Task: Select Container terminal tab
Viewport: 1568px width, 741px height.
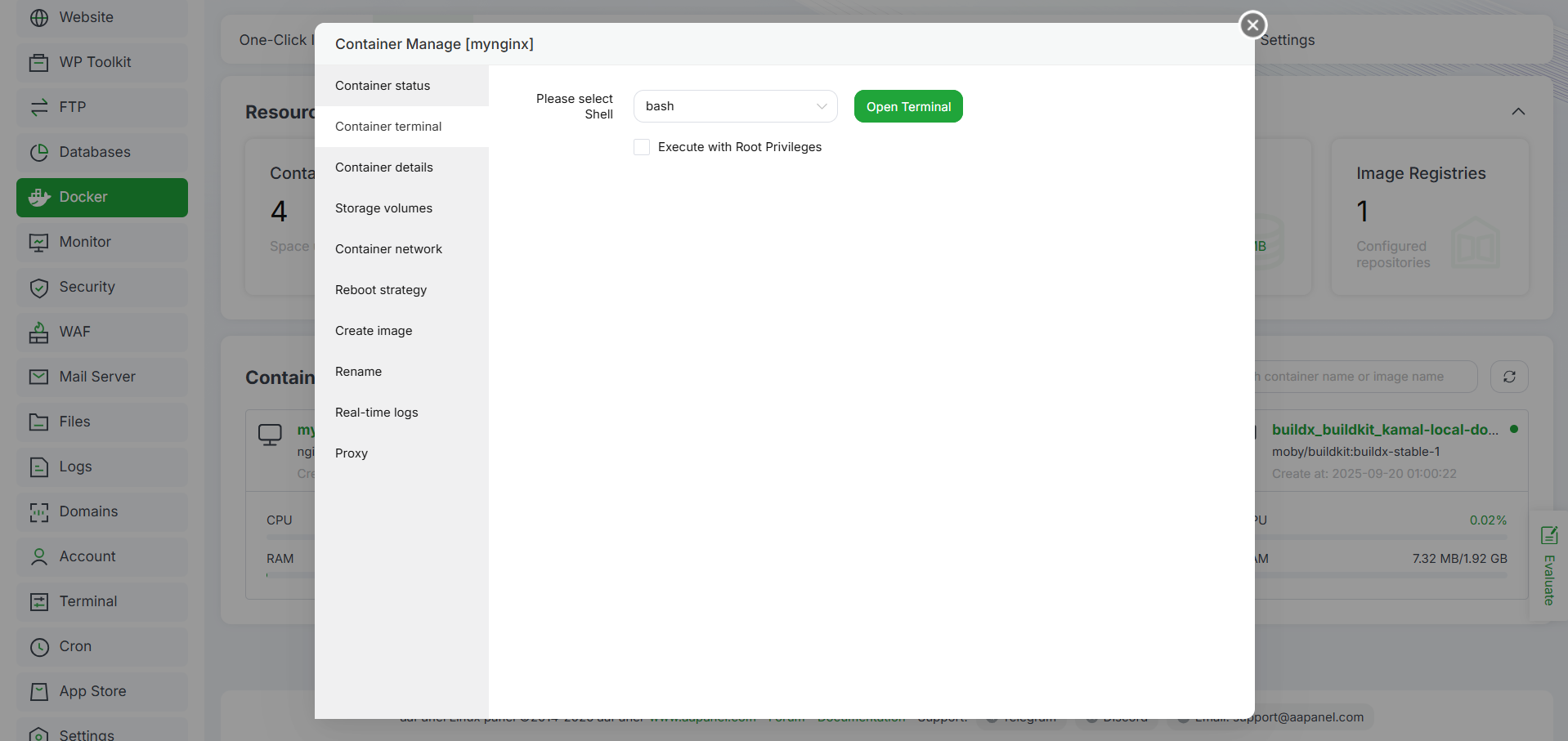Action: point(401,127)
